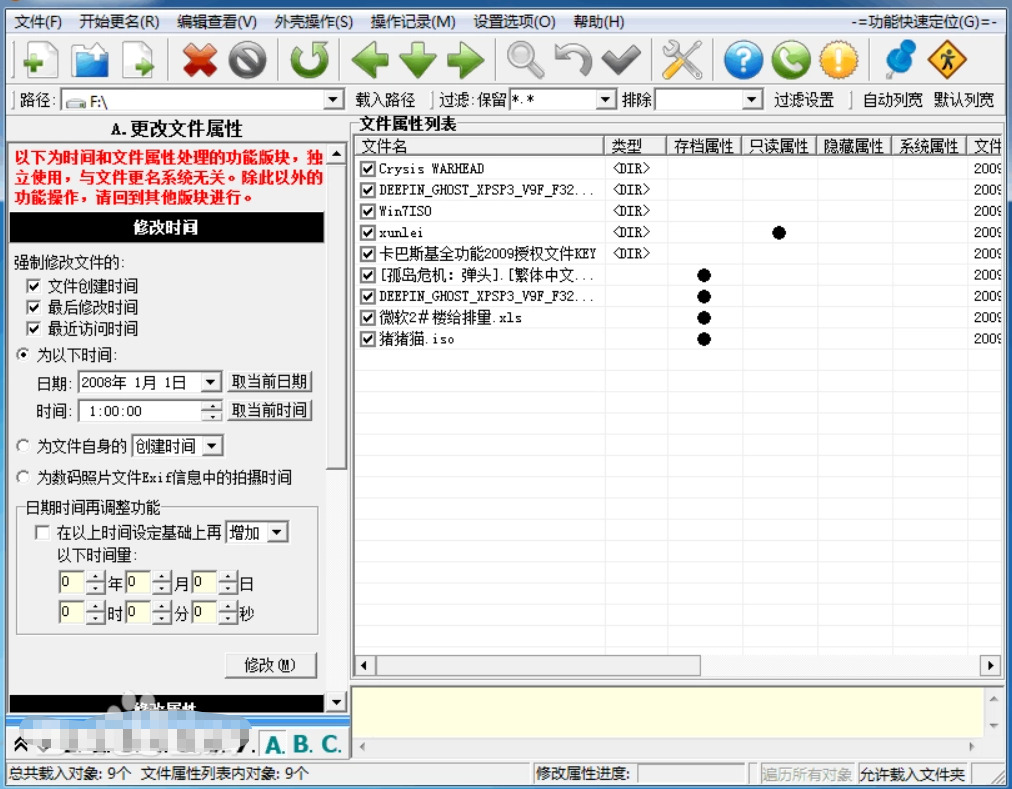Click the green refresh arrow icon

tap(310, 60)
